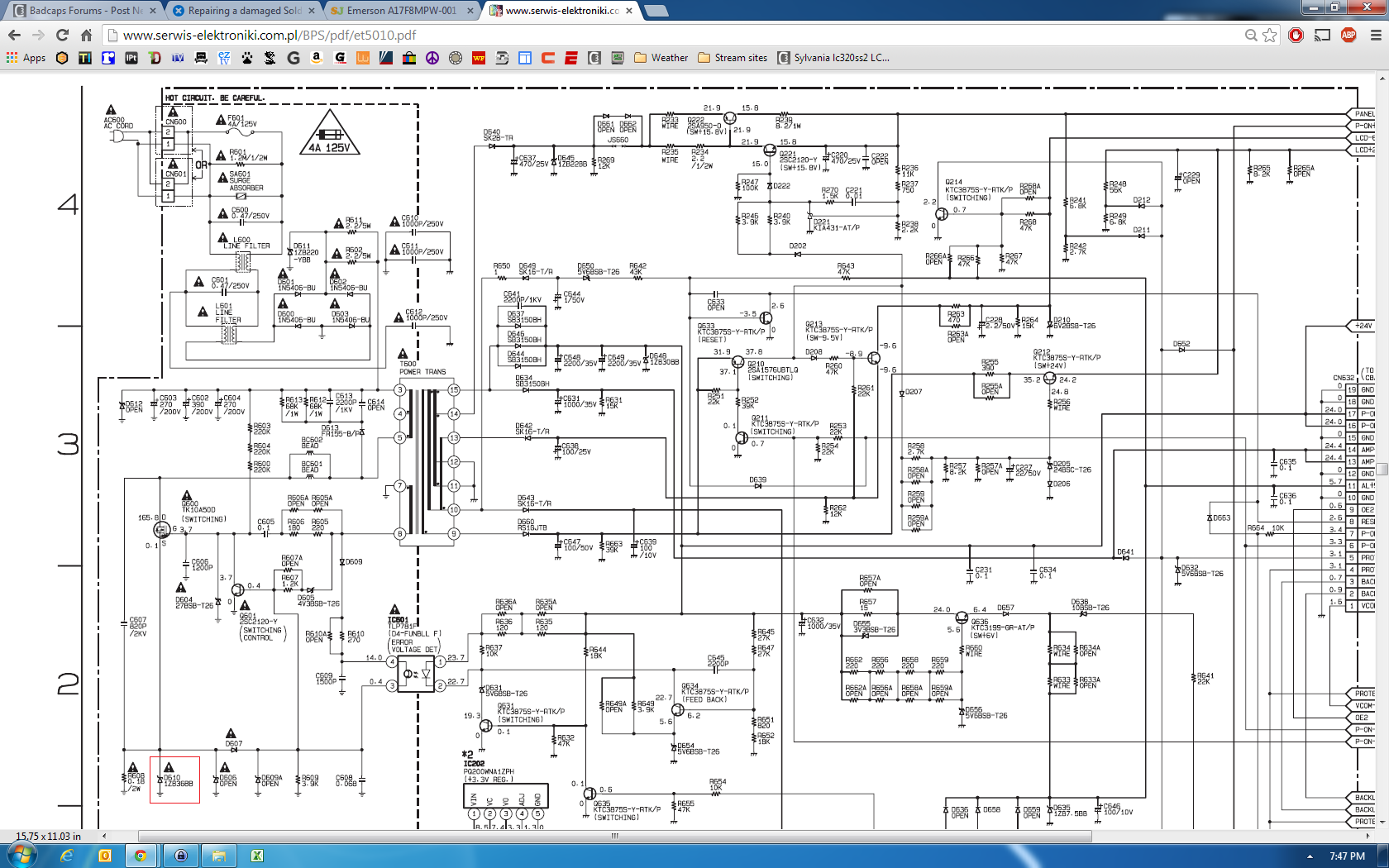
Task: Close the Repairing a damaged Sold tab
Action: click(x=312, y=11)
